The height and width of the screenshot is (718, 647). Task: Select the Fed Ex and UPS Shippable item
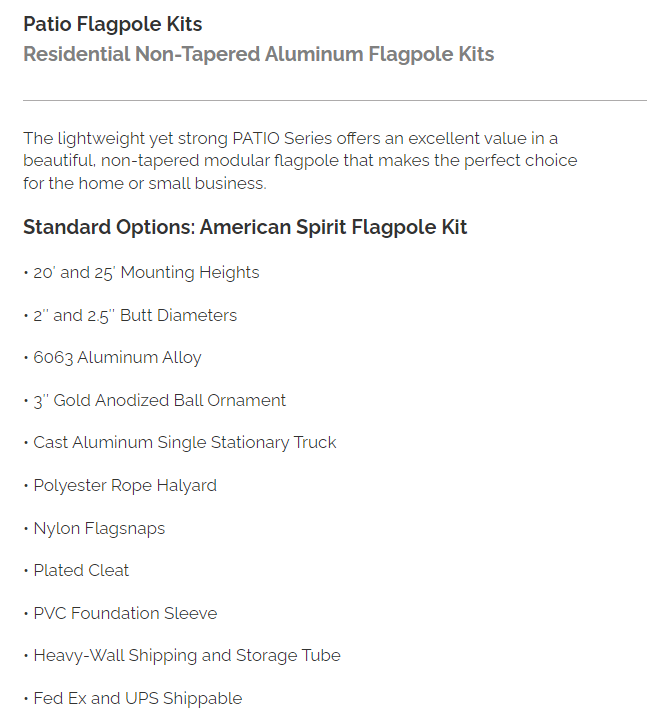(x=138, y=699)
